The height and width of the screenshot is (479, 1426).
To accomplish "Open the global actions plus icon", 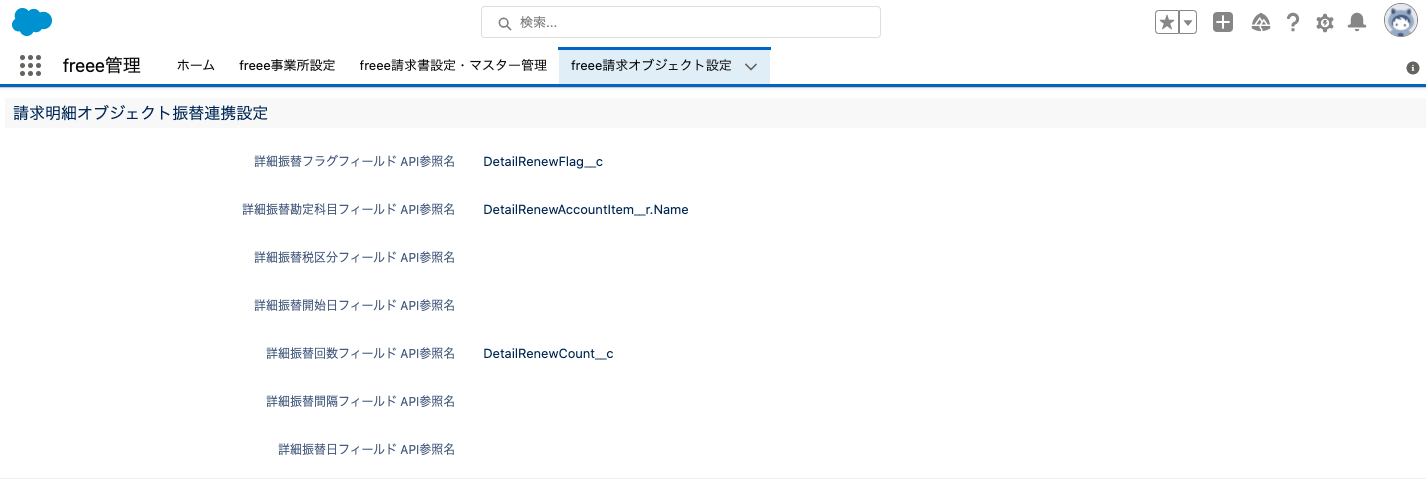I will tap(1223, 22).
